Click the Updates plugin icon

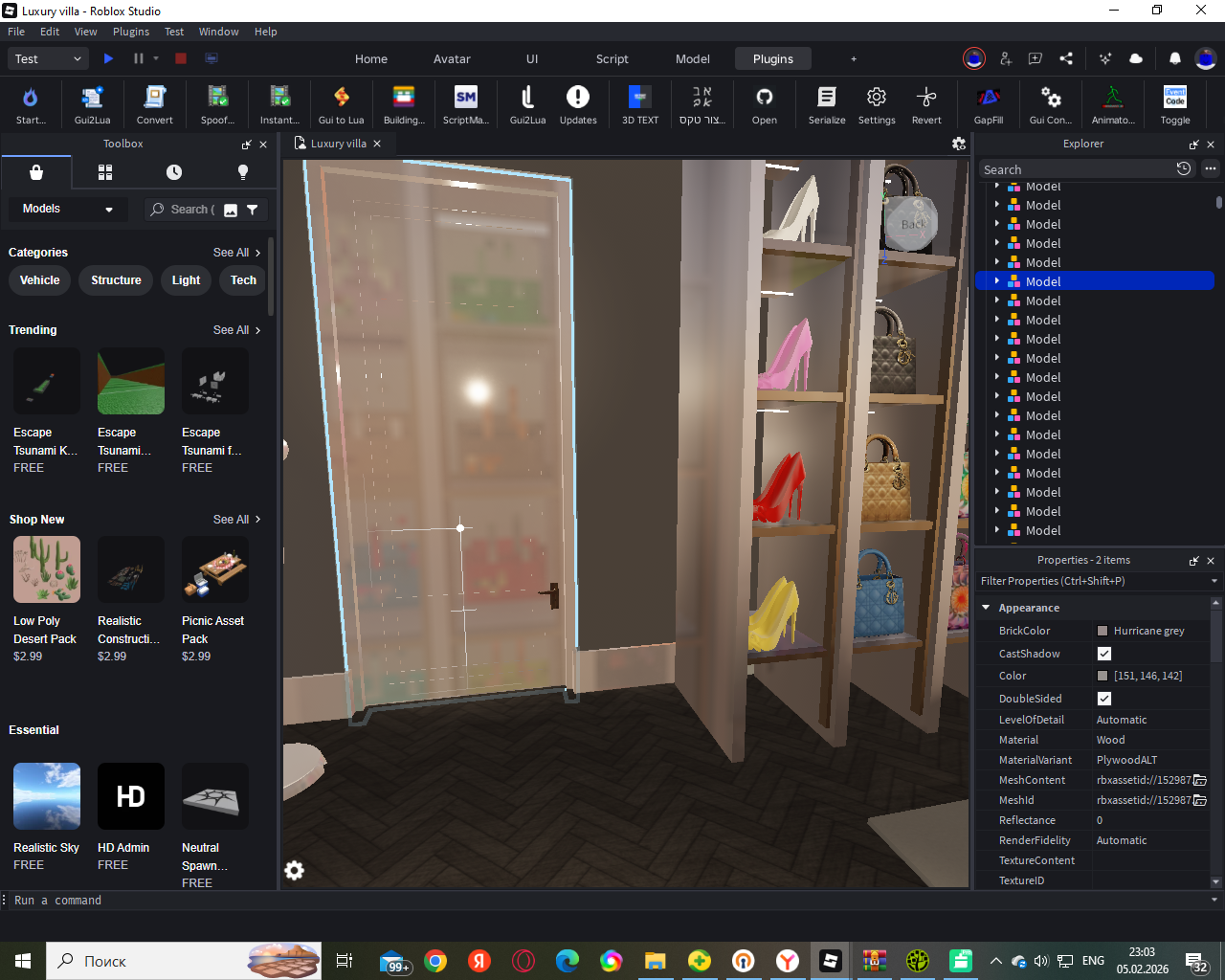(x=578, y=104)
